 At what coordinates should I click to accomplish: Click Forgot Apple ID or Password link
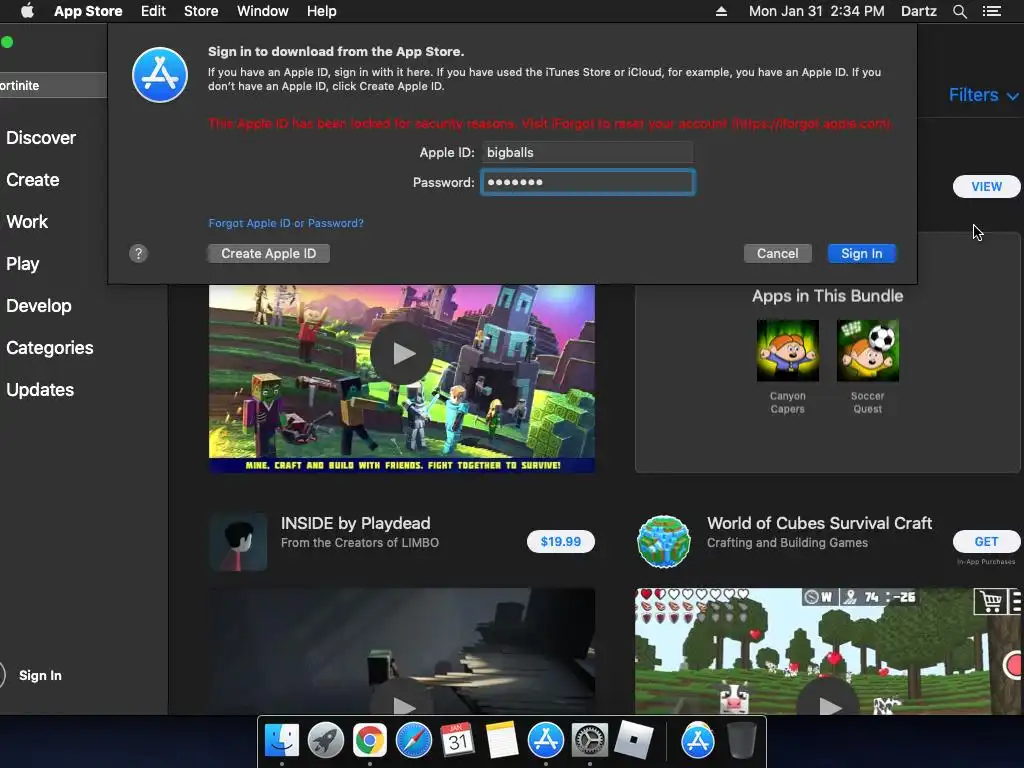(286, 223)
